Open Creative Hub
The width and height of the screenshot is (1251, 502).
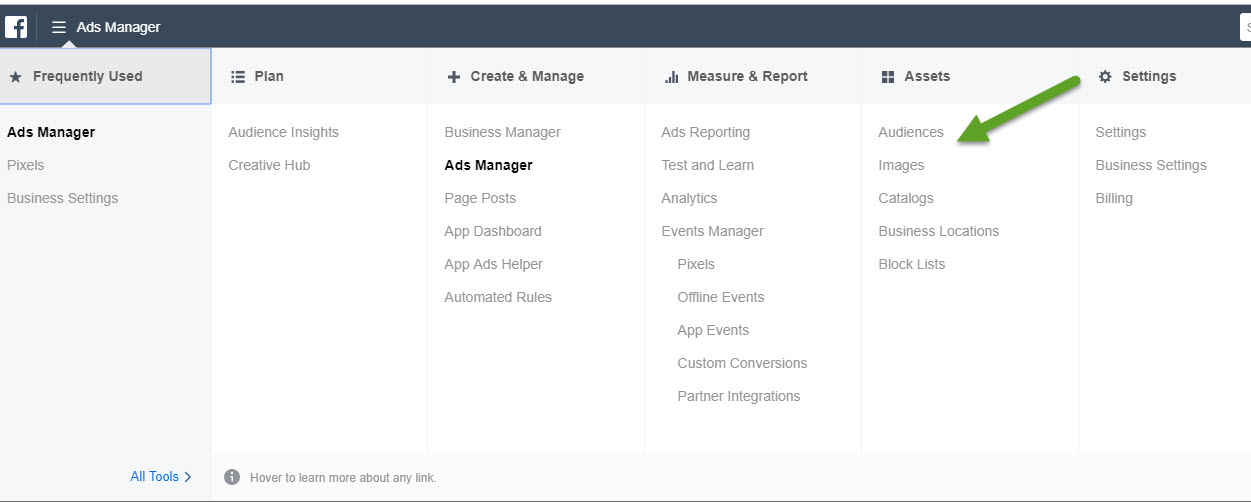click(269, 165)
